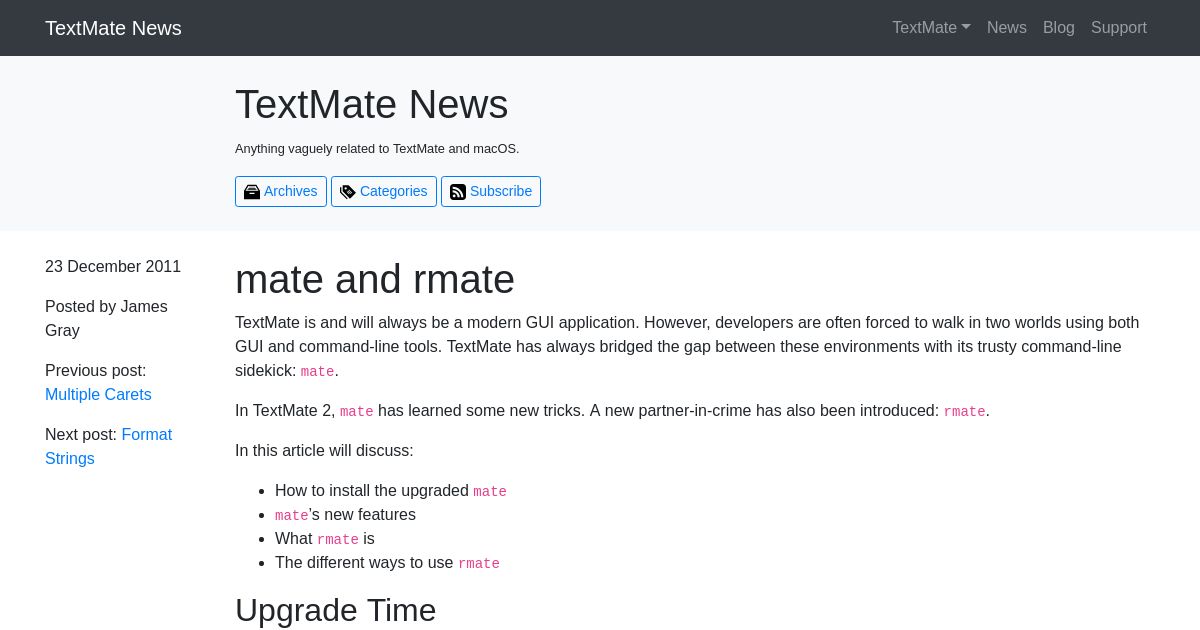Click 'Posted by James Gray' text
Viewport: 1200px width, 630px height.
coord(106,318)
